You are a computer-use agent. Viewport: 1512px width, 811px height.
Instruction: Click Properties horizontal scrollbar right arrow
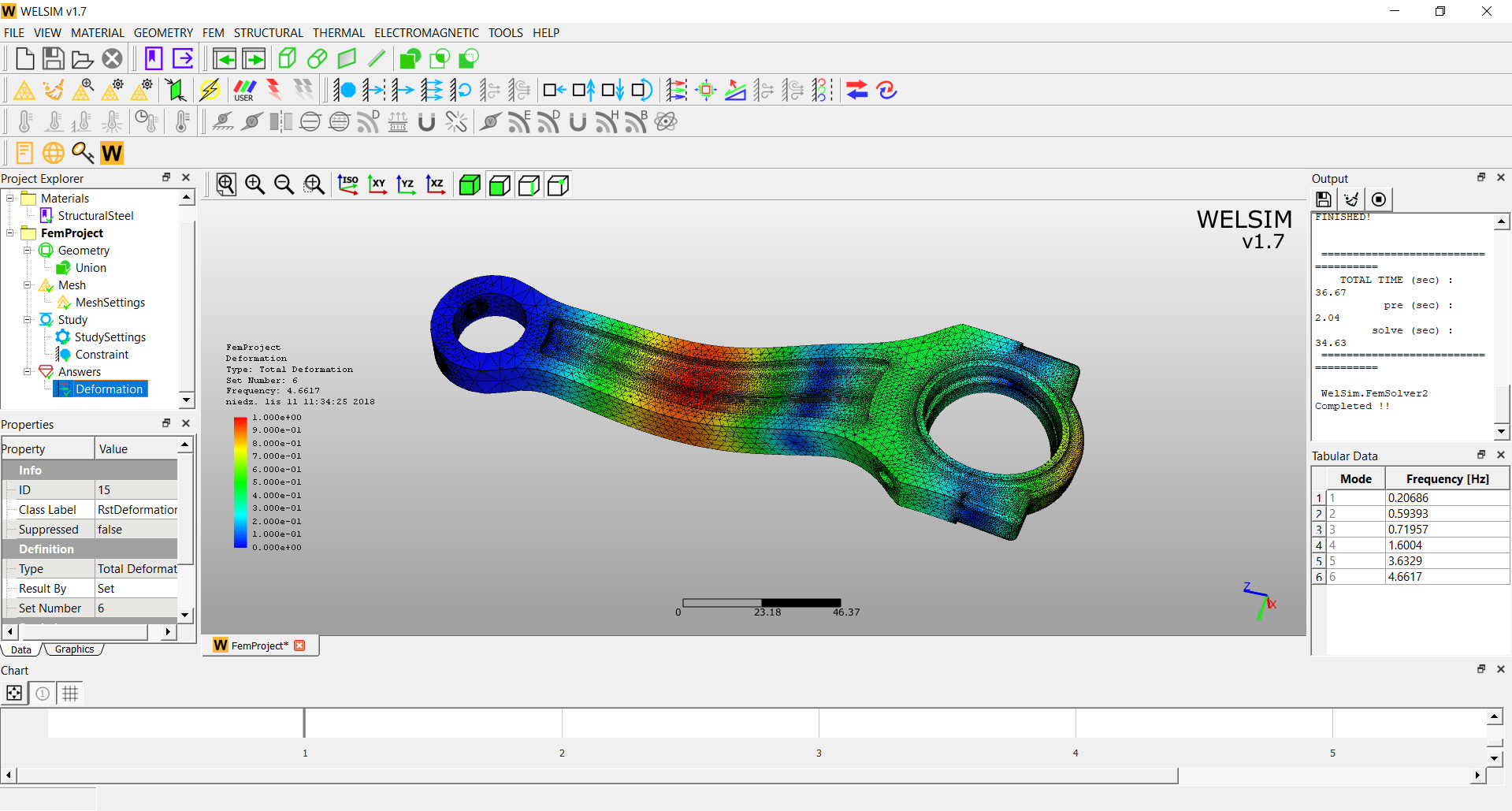click(168, 632)
